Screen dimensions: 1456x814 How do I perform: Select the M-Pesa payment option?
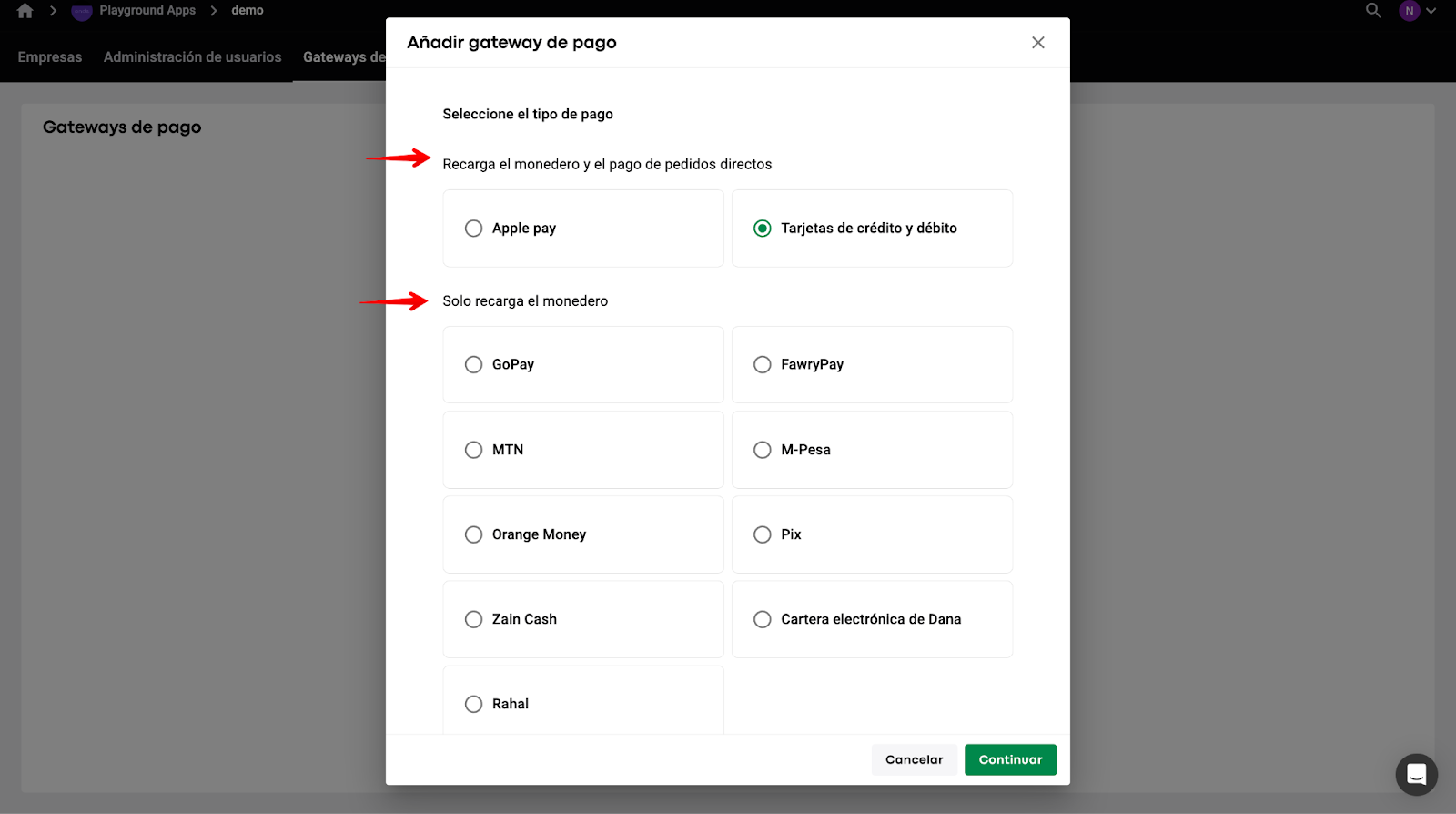[x=763, y=450]
